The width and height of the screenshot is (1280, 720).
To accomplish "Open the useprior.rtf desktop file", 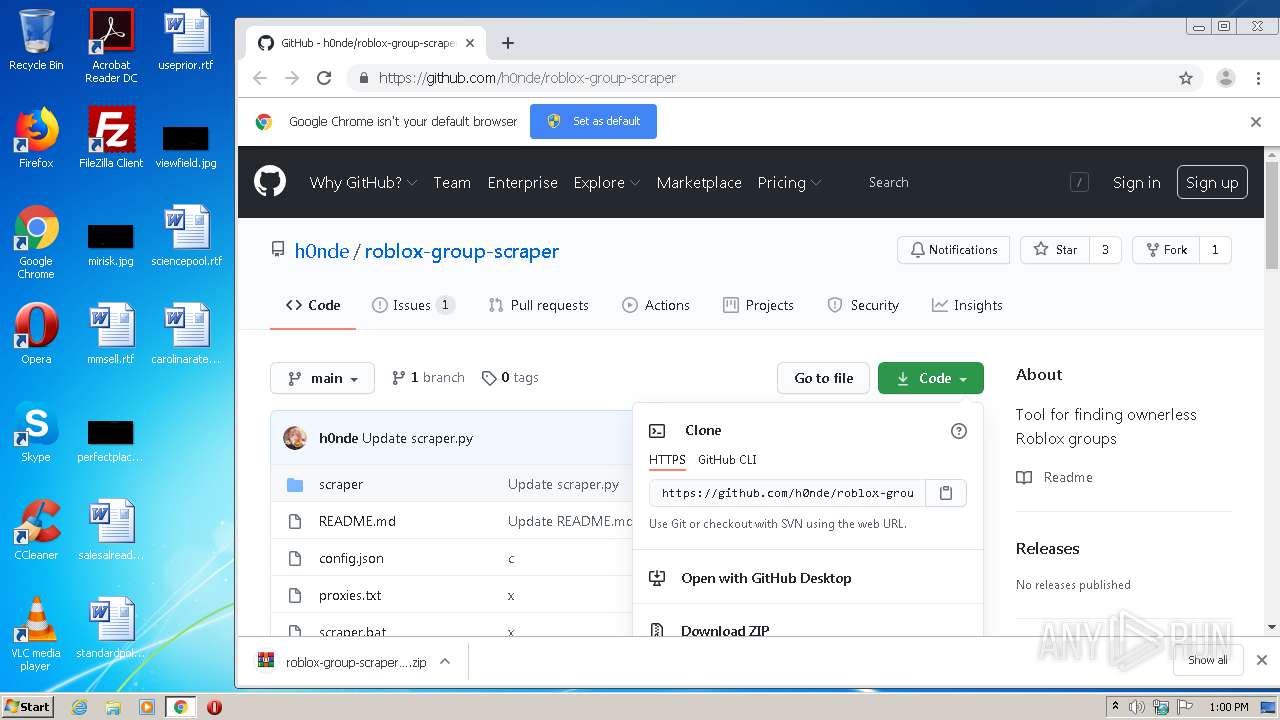I will click(x=186, y=40).
